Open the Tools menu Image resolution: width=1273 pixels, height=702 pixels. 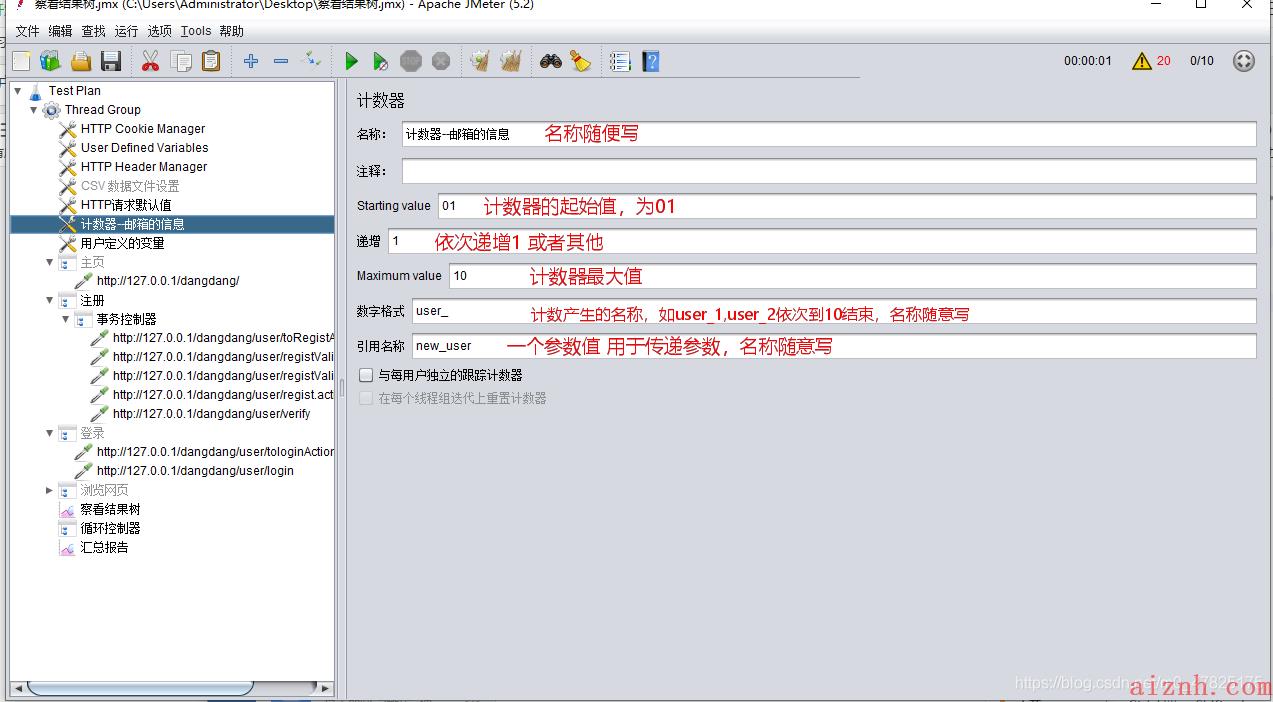point(196,31)
